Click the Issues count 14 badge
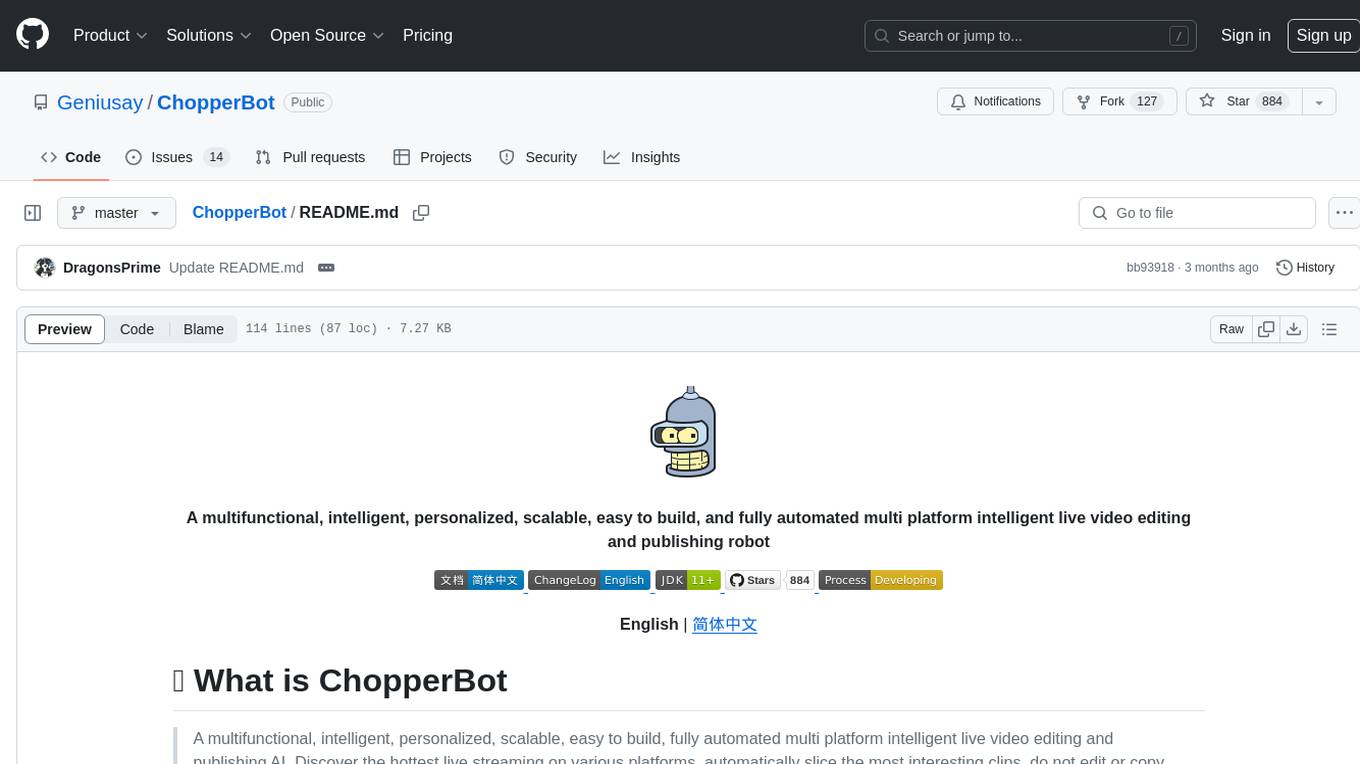The height and width of the screenshot is (764, 1360). point(216,157)
